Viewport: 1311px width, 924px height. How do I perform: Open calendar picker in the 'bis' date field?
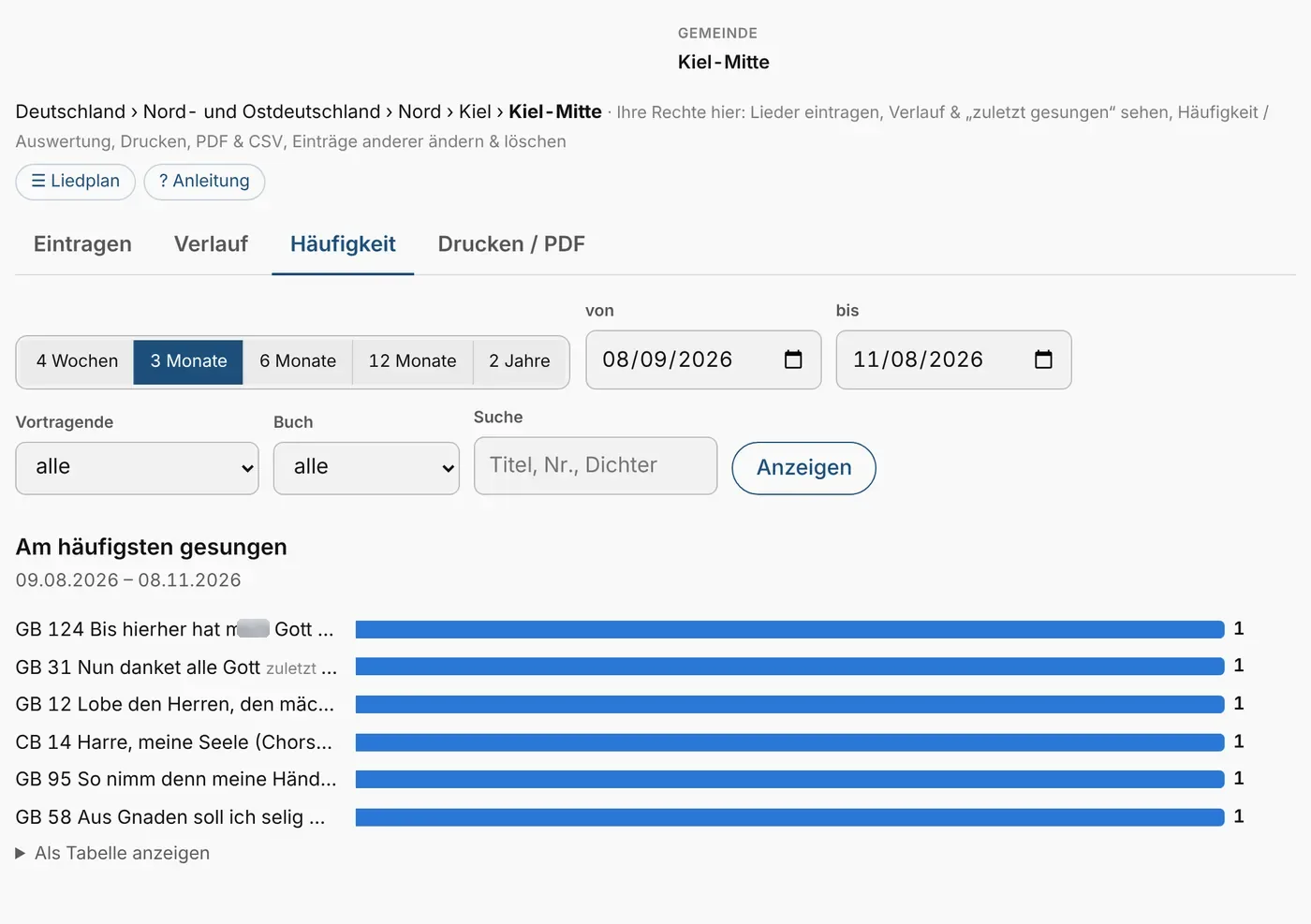[1043, 359]
